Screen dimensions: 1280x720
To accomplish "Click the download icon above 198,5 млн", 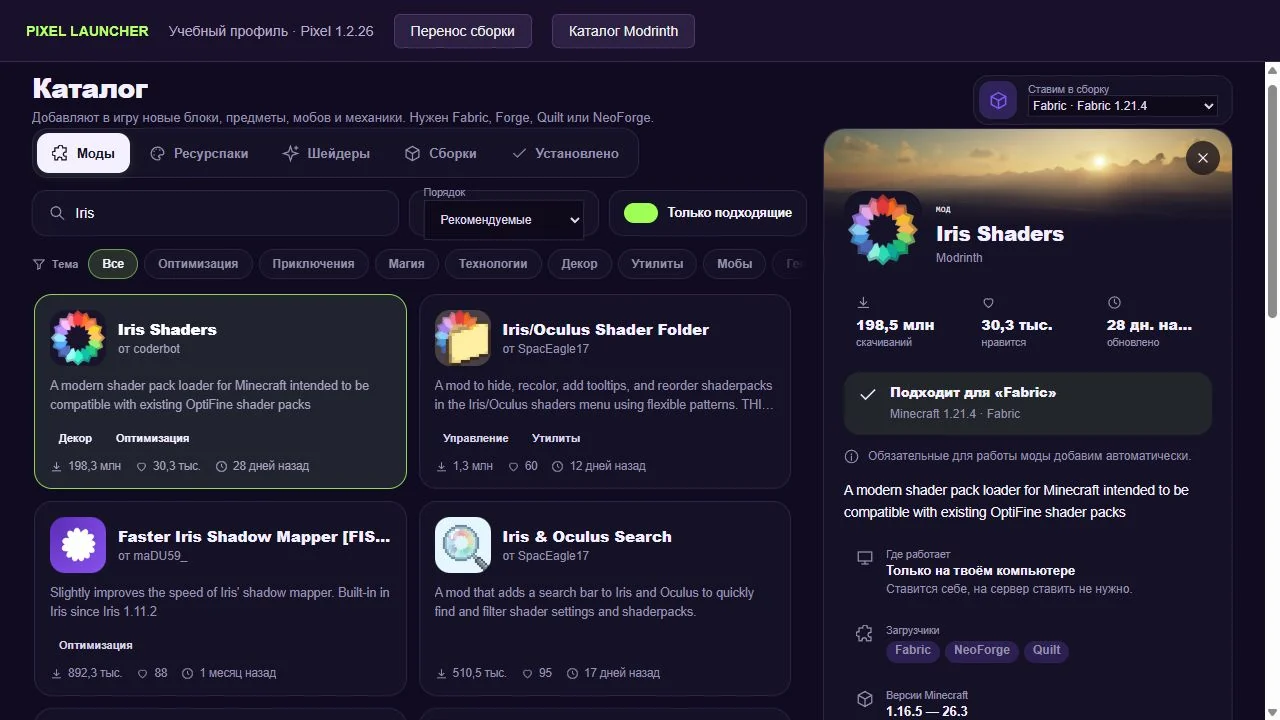I will 864,303.
